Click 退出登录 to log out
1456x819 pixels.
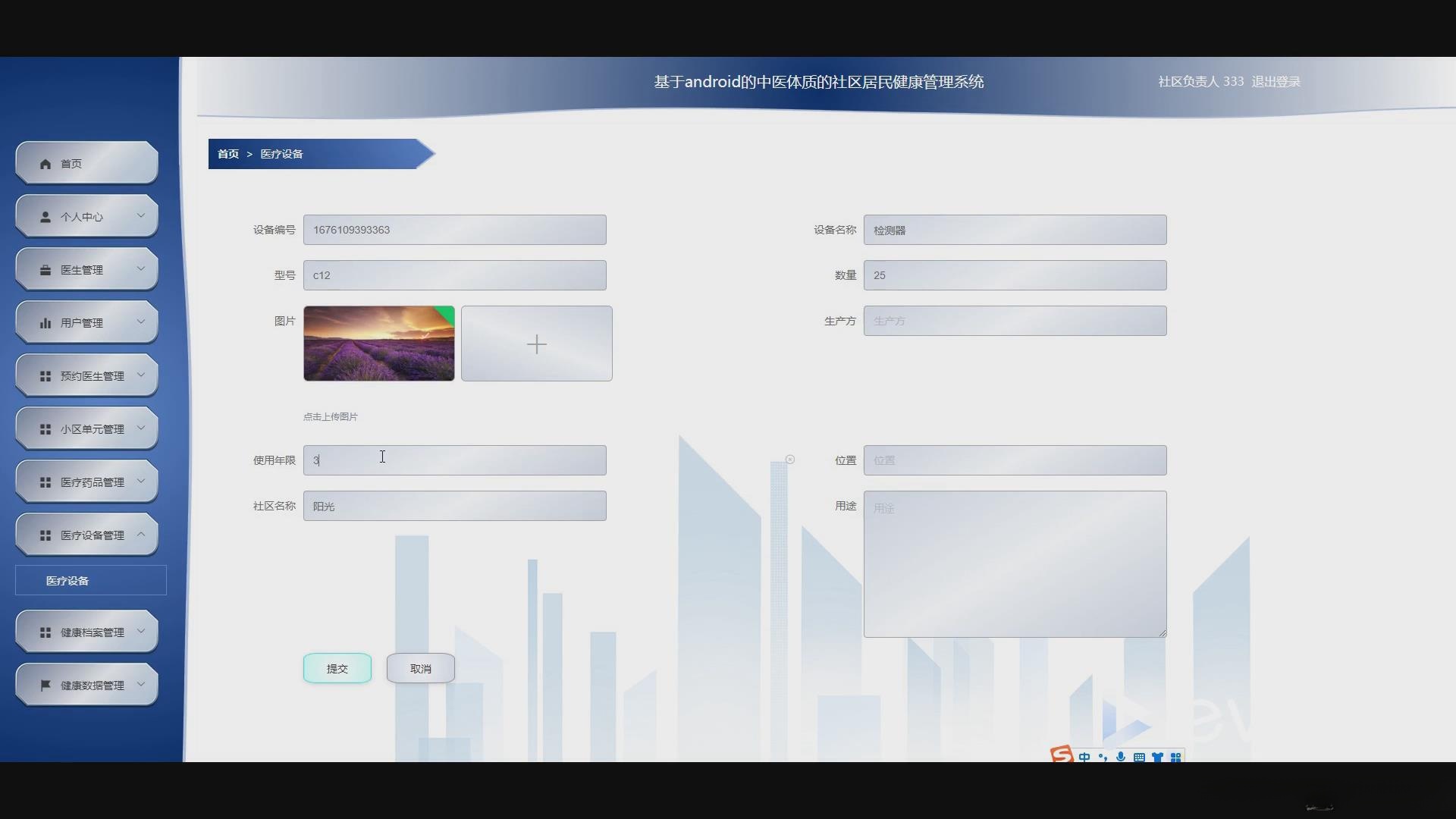[1276, 81]
